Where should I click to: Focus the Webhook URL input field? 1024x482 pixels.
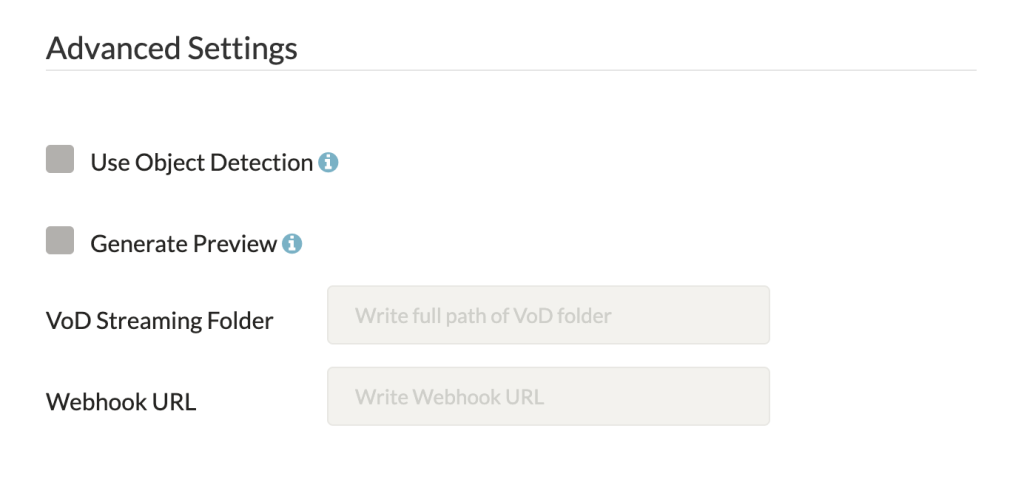[549, 396]
